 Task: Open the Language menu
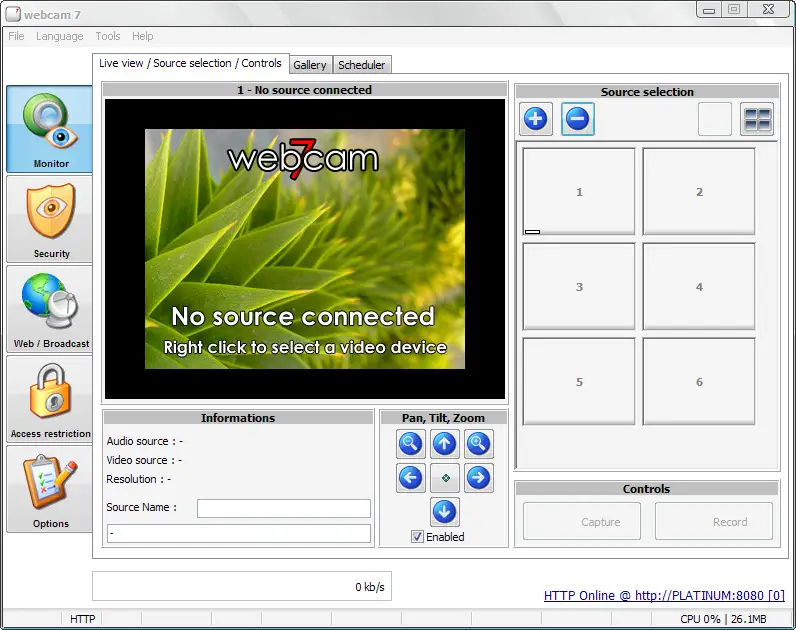[x=59, y=36]
